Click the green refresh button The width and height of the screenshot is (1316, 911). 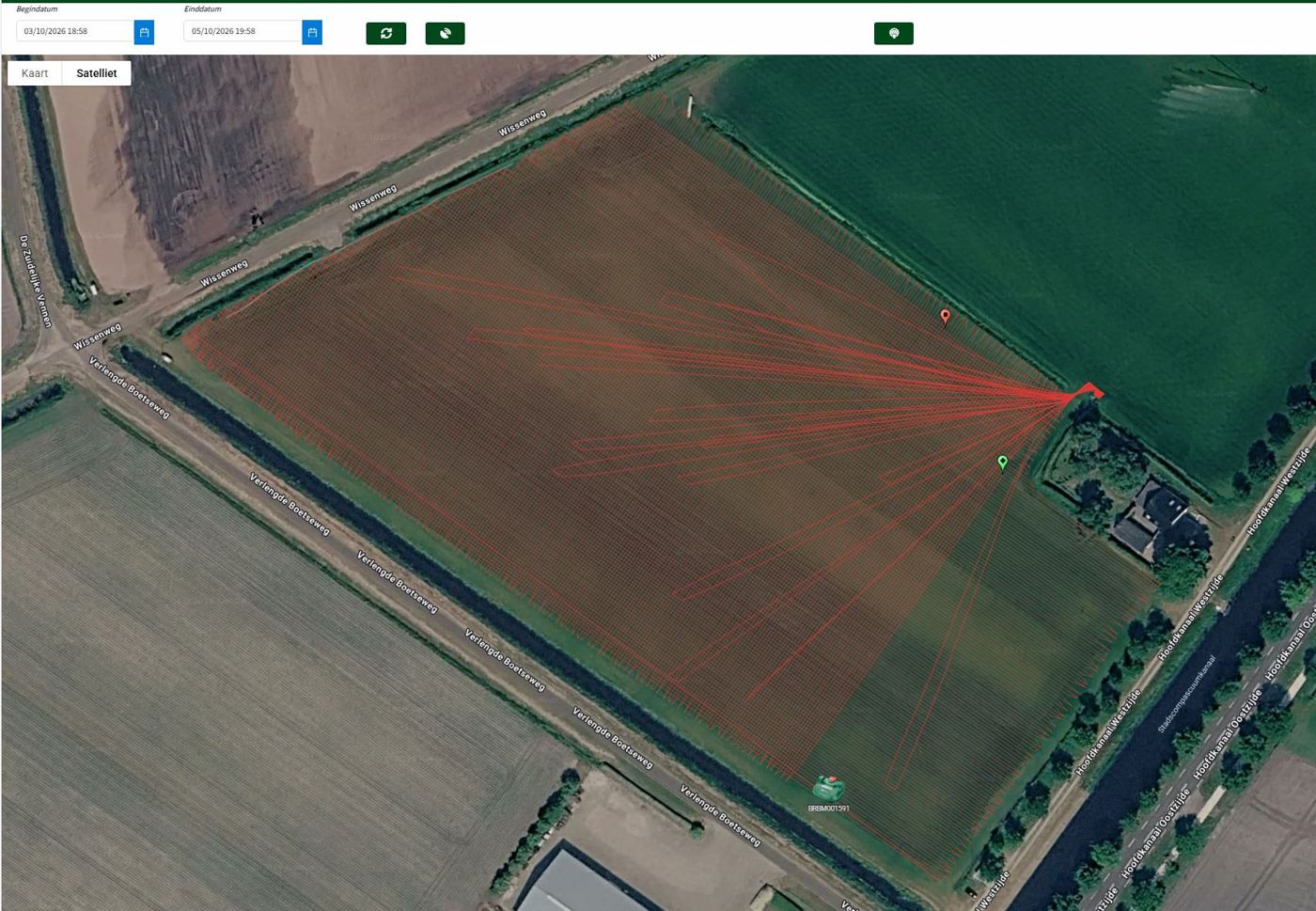(386, 34)
